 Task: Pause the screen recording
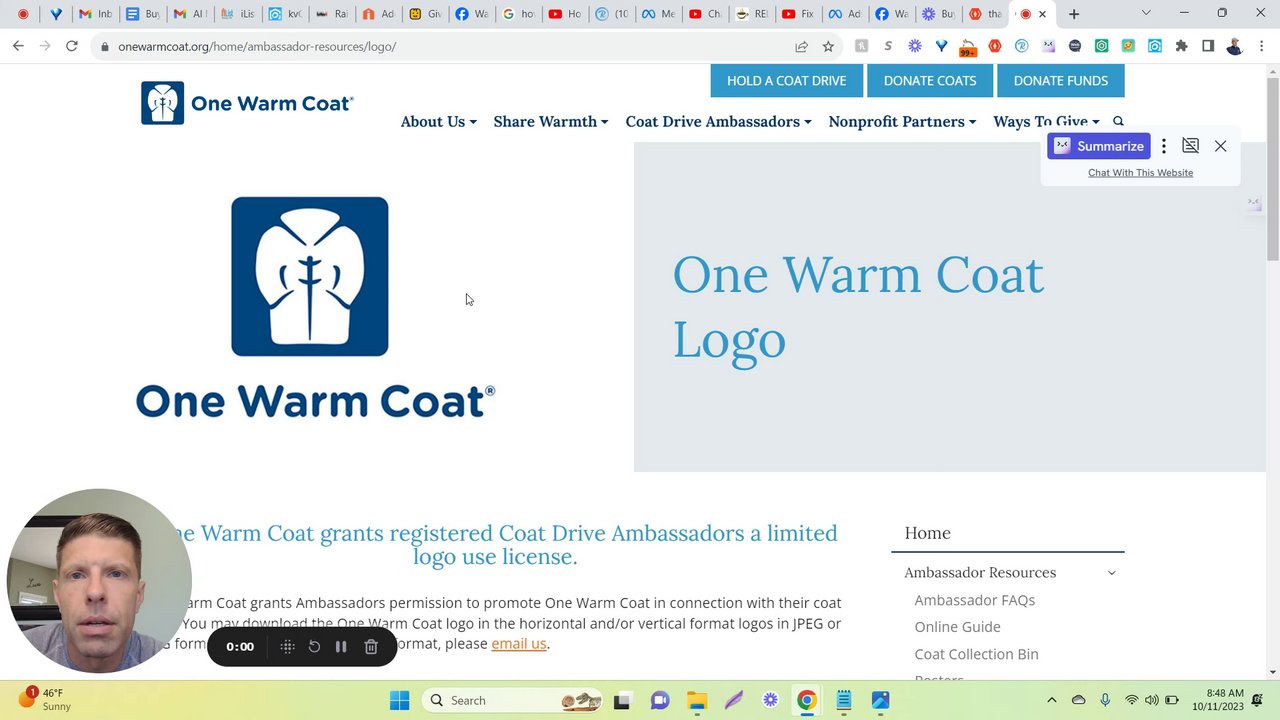(341, 647)
